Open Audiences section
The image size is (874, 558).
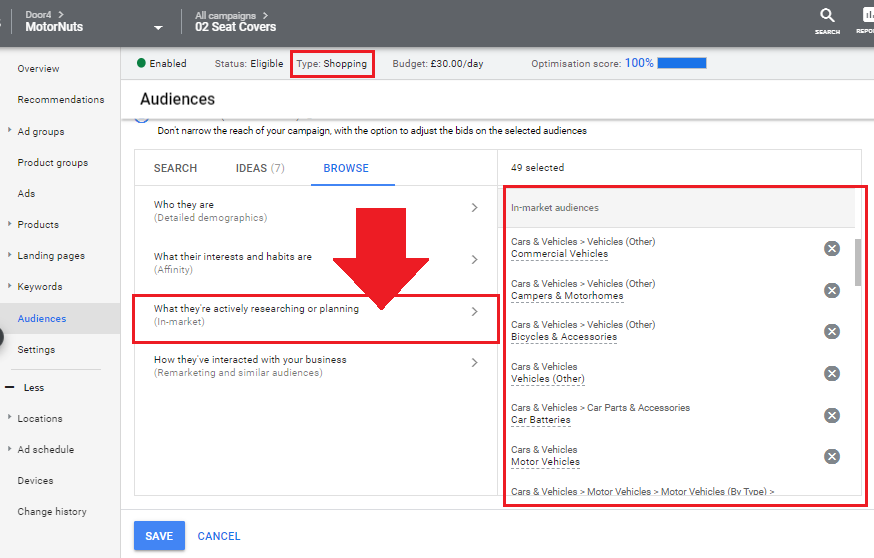(42, 318)
